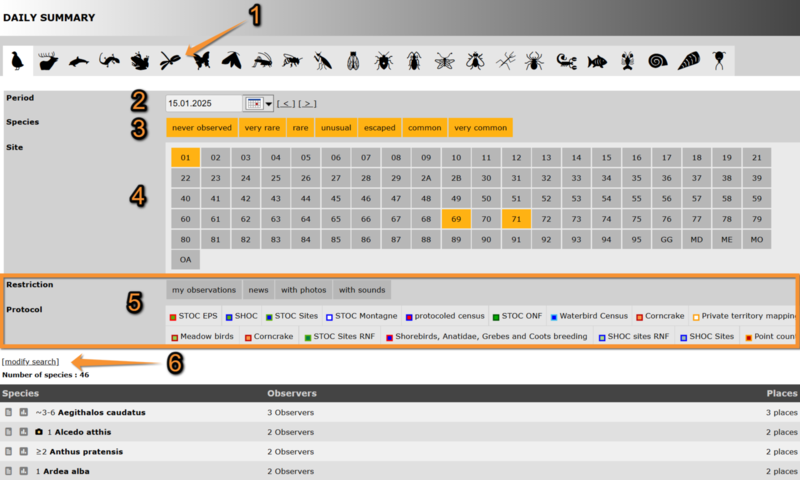Select the 'my observations' restriction tab
The height and width of the screenshot is (480, 800).
[204, 290]
